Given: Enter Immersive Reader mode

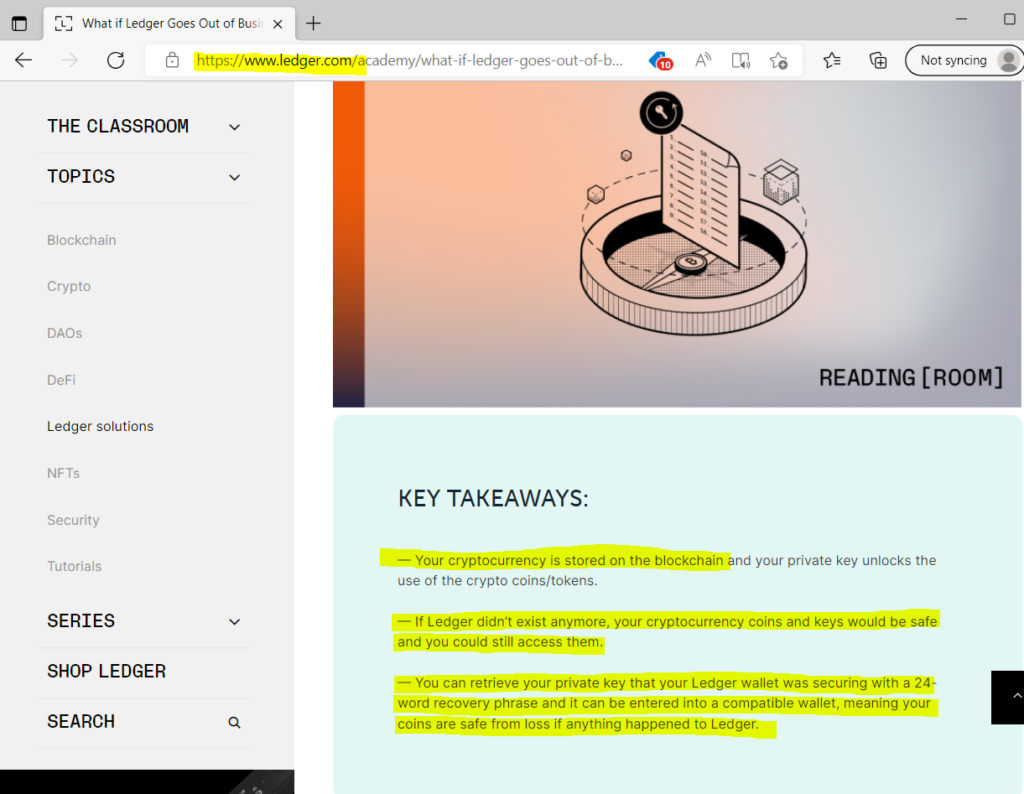Looking at the screenshot, I should [x=740, y=60].
